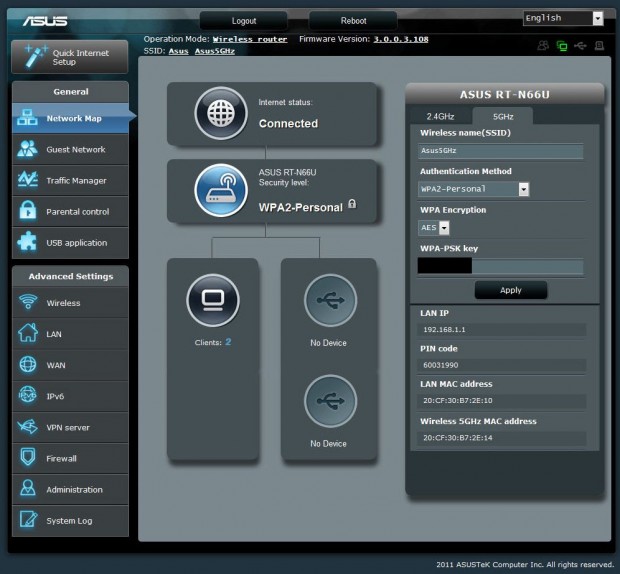Click the lower USB No Device icon
This screenshot has height=574, width=620.
point(331,401)
